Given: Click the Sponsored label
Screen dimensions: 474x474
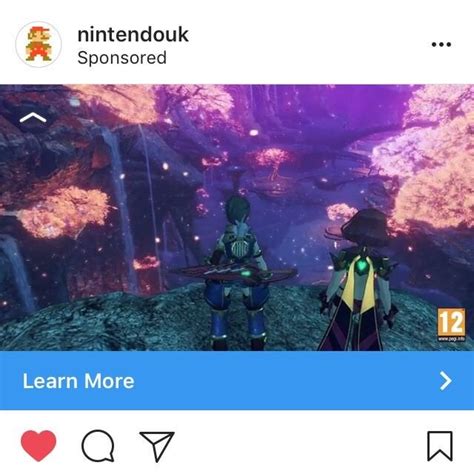Looking at the screenshot, I should click(122, 58).
